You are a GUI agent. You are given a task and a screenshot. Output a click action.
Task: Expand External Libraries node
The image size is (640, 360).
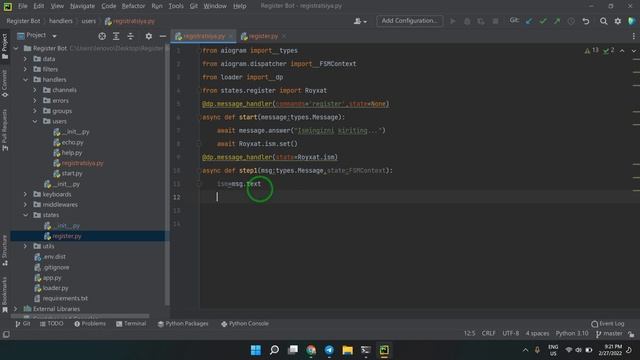16,309
